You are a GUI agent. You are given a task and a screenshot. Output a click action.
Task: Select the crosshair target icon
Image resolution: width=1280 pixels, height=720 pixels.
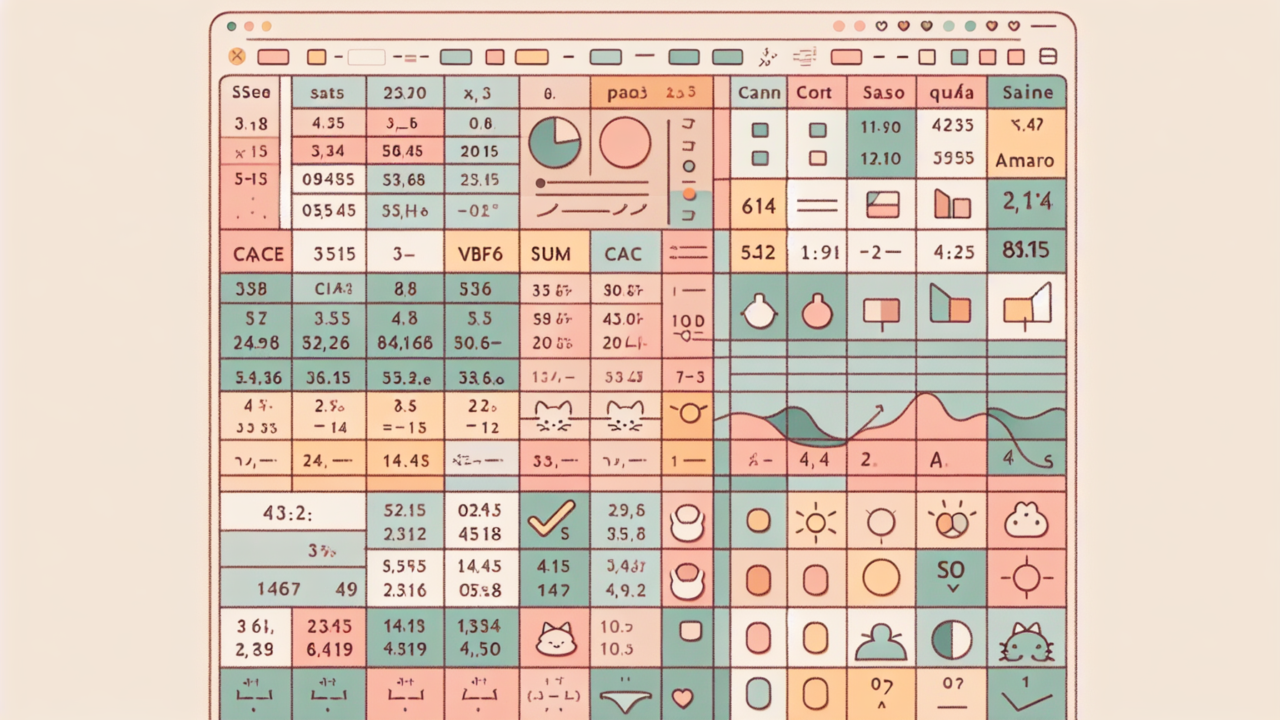click(1027, 578)
